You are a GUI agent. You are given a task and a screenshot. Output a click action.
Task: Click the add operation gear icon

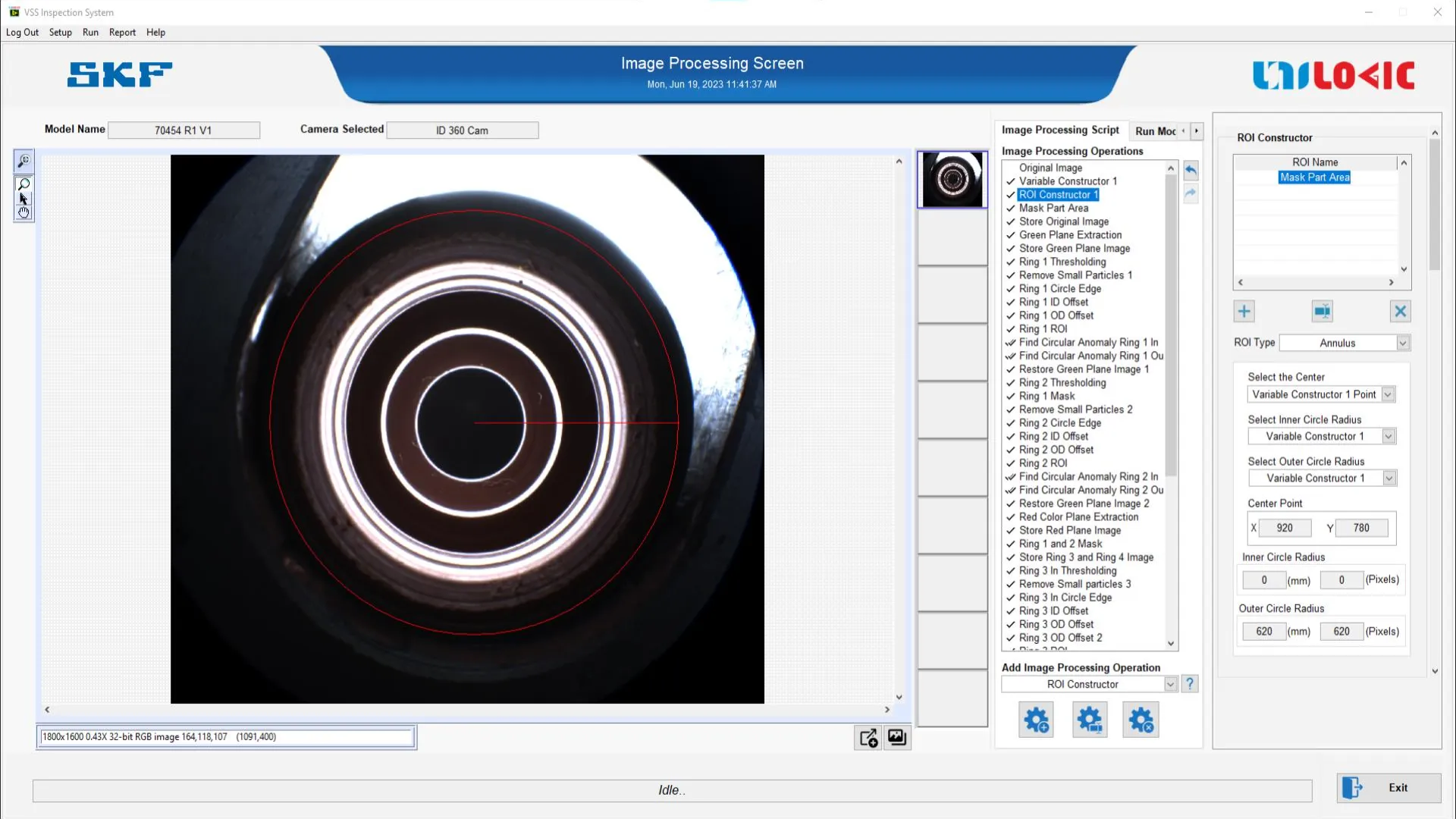[1036, 720]
